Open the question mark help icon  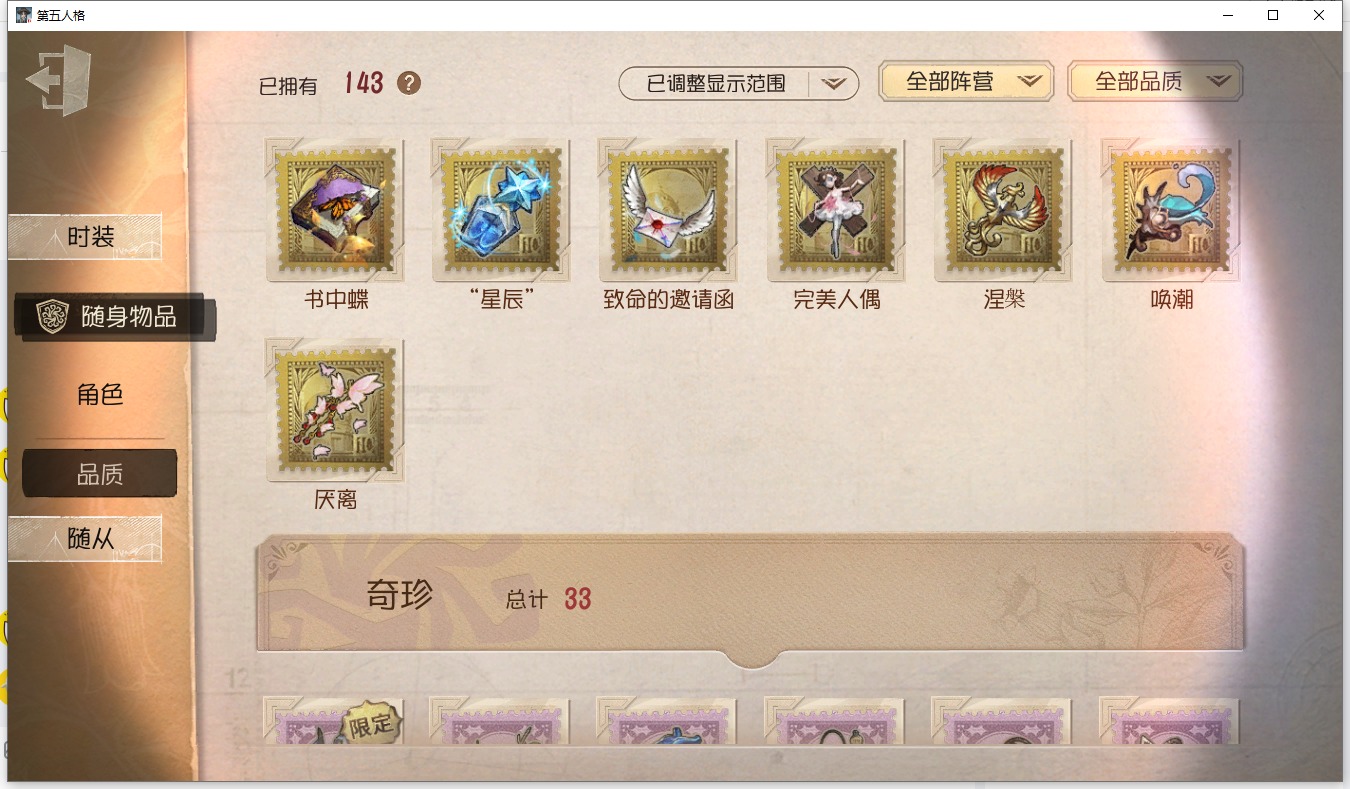pyautogui.click(x=408, y=83)
